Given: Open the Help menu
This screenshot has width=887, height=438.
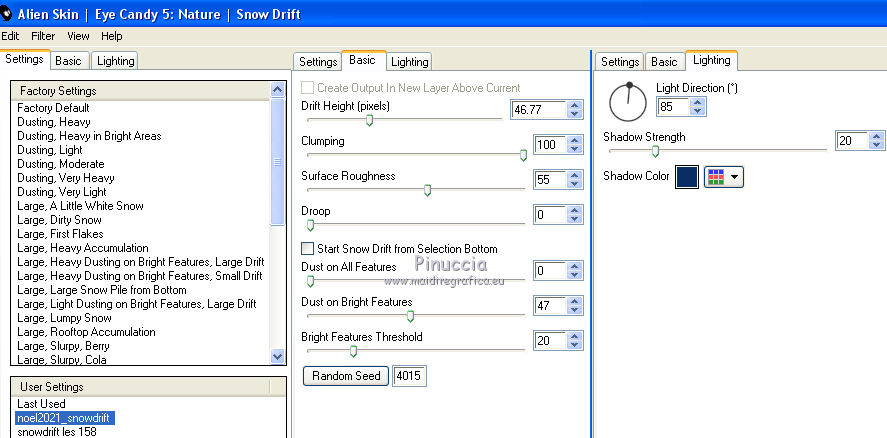Looking at the screenshot, I should (x=111, y=36).
